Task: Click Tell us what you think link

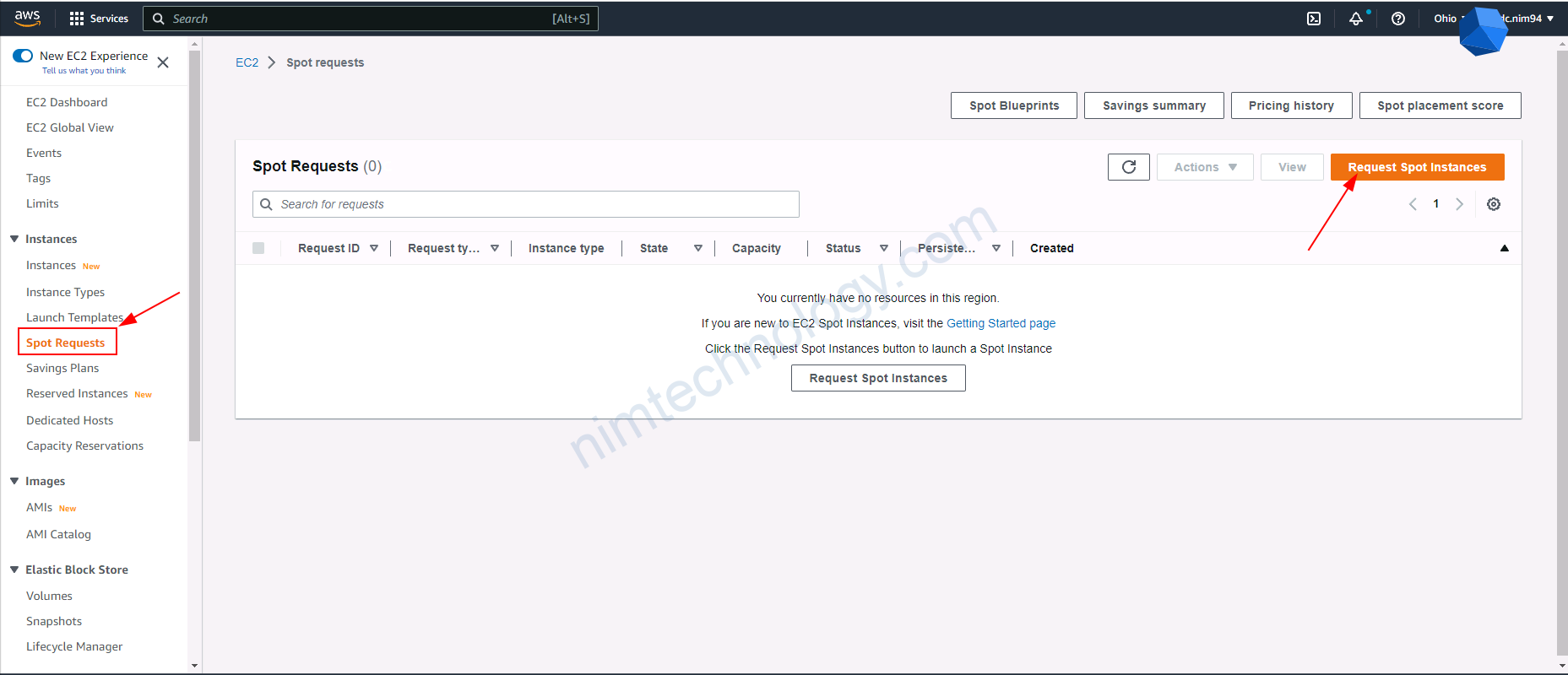Action: [x=84, y=71]
